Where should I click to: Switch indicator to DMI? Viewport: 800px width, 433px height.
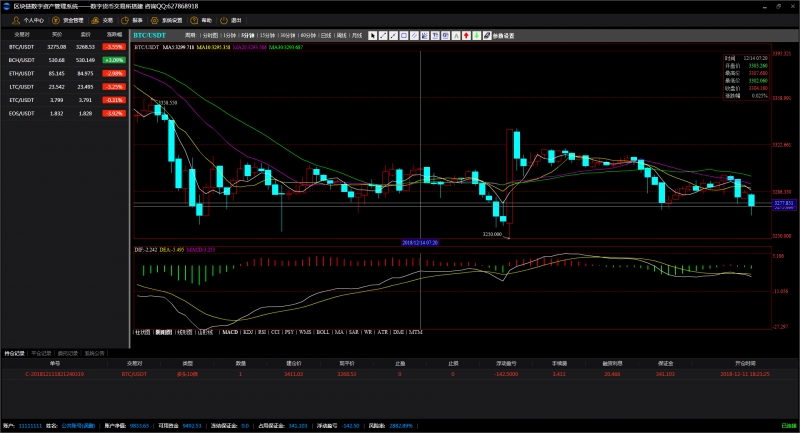click(398, 332)
